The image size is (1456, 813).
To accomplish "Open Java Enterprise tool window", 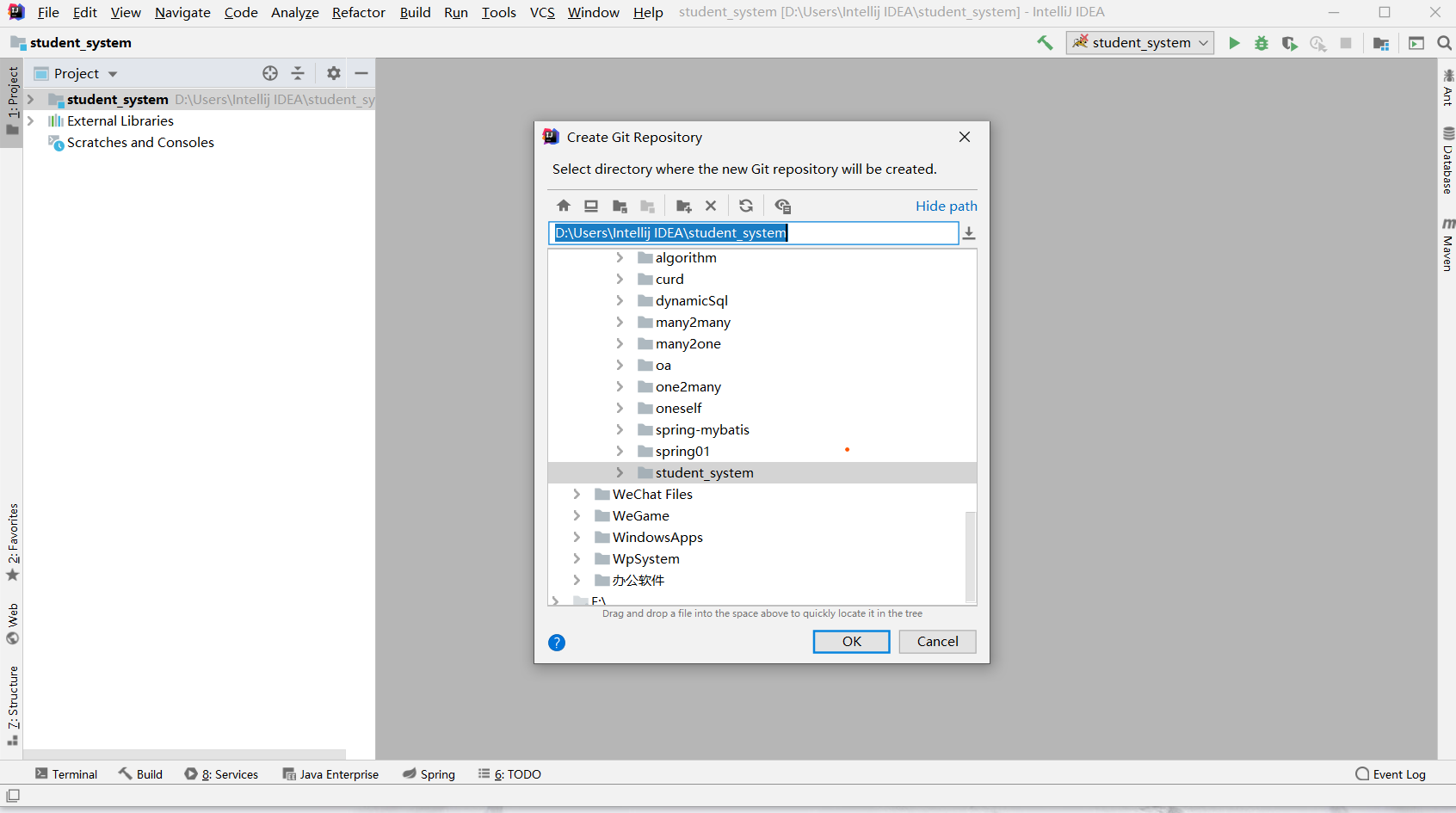I will pyautogui.click(x=330, y=774).
